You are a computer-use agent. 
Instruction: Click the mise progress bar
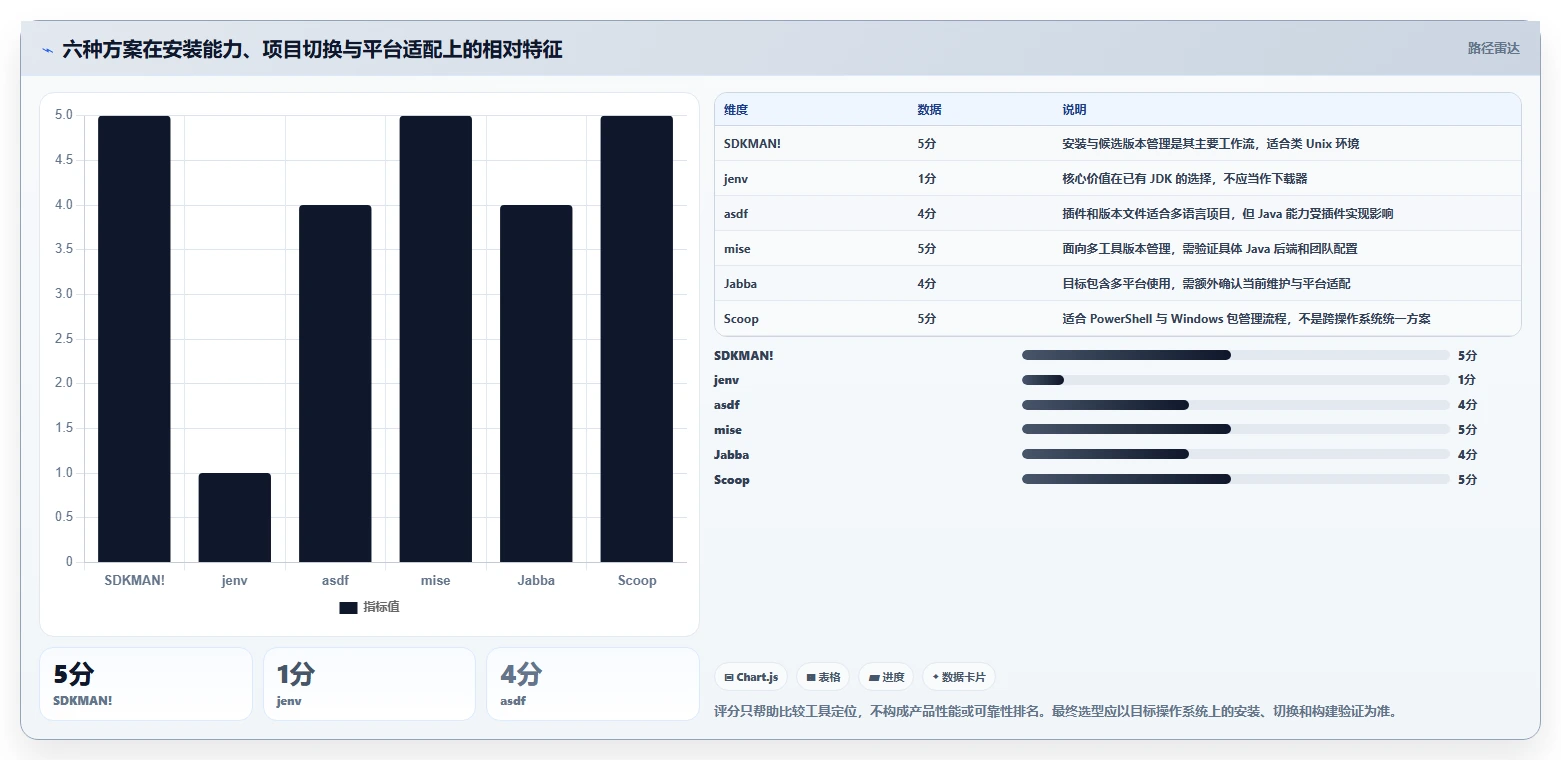click(x=1236, y=430)
